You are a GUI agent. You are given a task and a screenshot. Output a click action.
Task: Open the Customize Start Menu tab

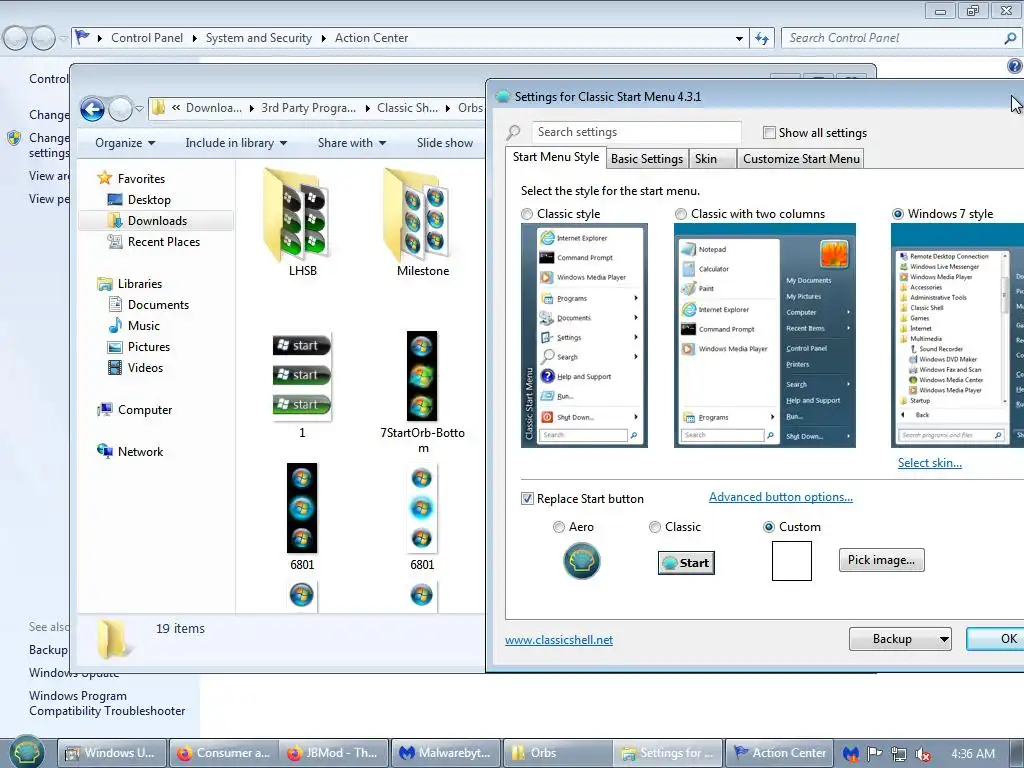click(x=801, y=159)
